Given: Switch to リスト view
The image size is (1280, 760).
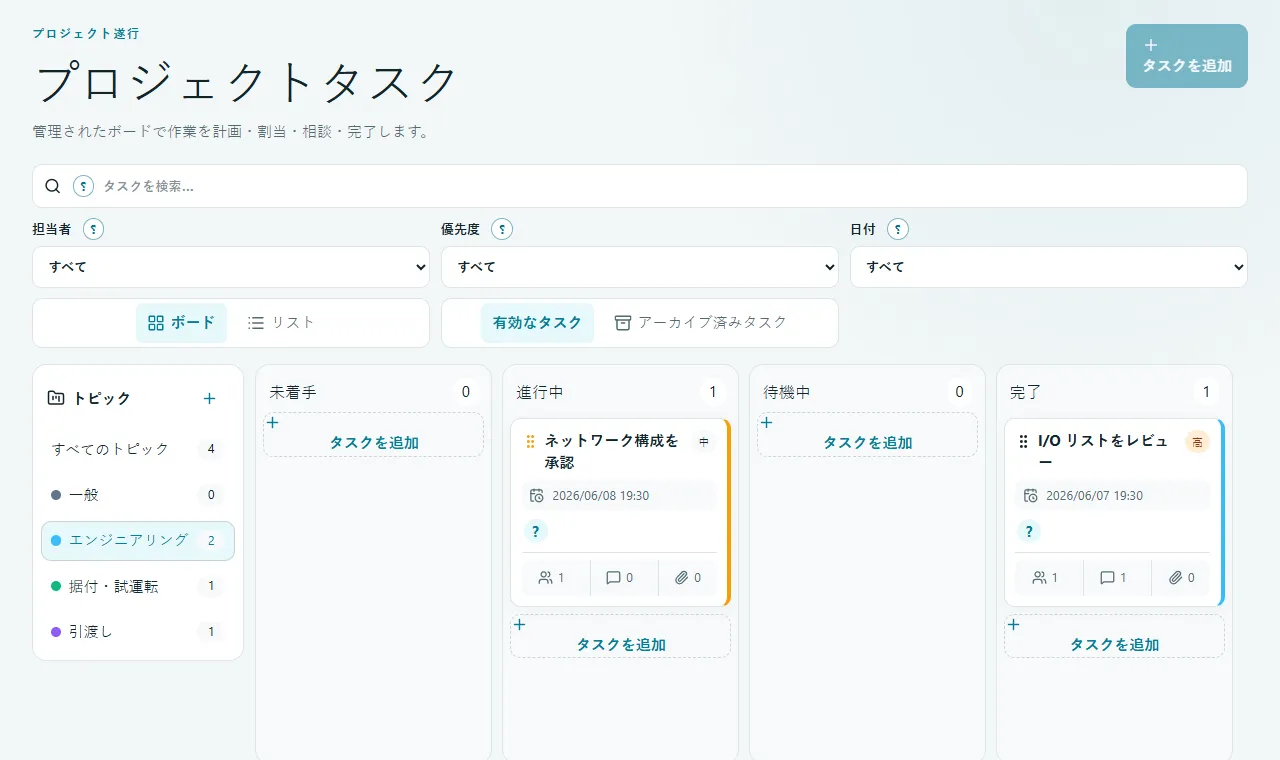Looking at the screenshot, I should (x=281, y=323).
